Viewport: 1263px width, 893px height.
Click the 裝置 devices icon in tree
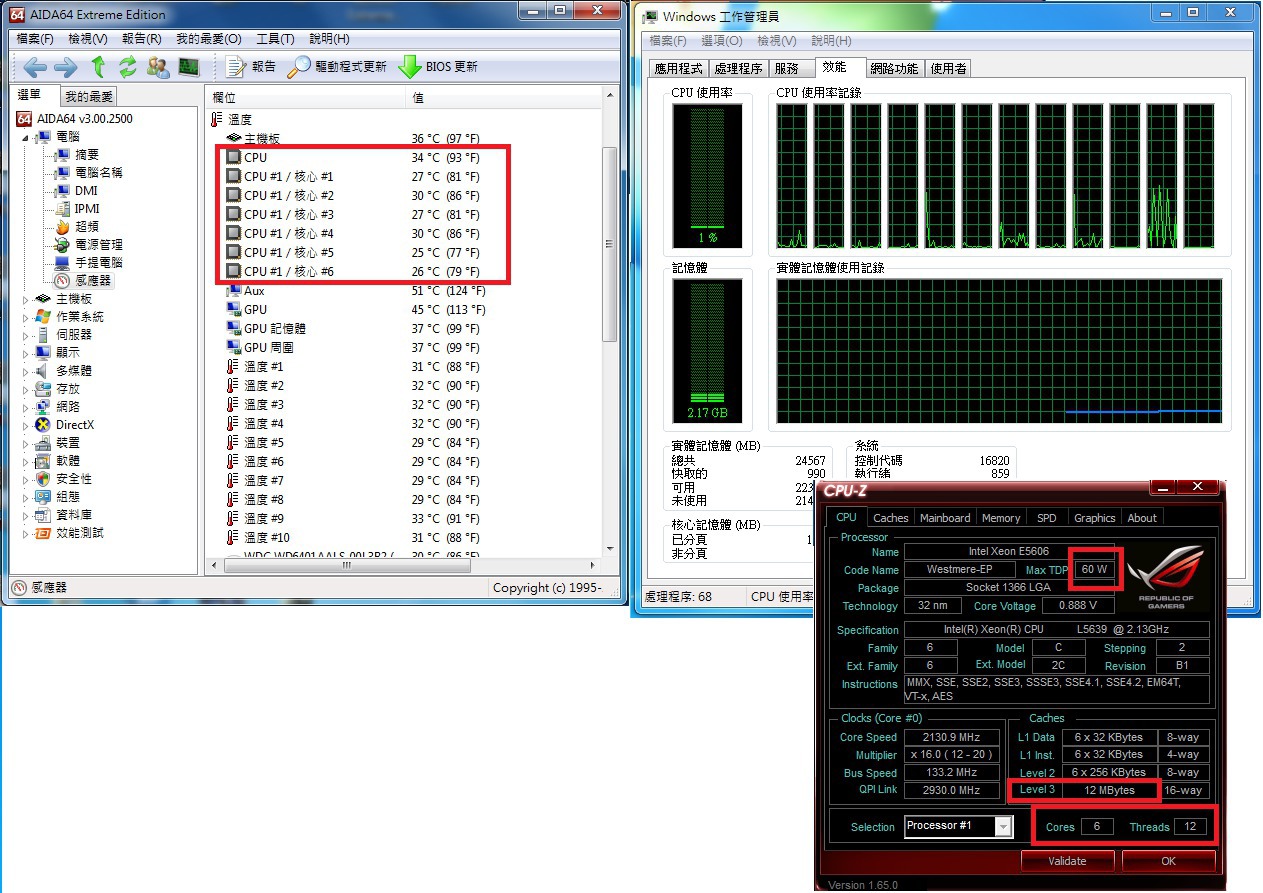tap(43, 443)
